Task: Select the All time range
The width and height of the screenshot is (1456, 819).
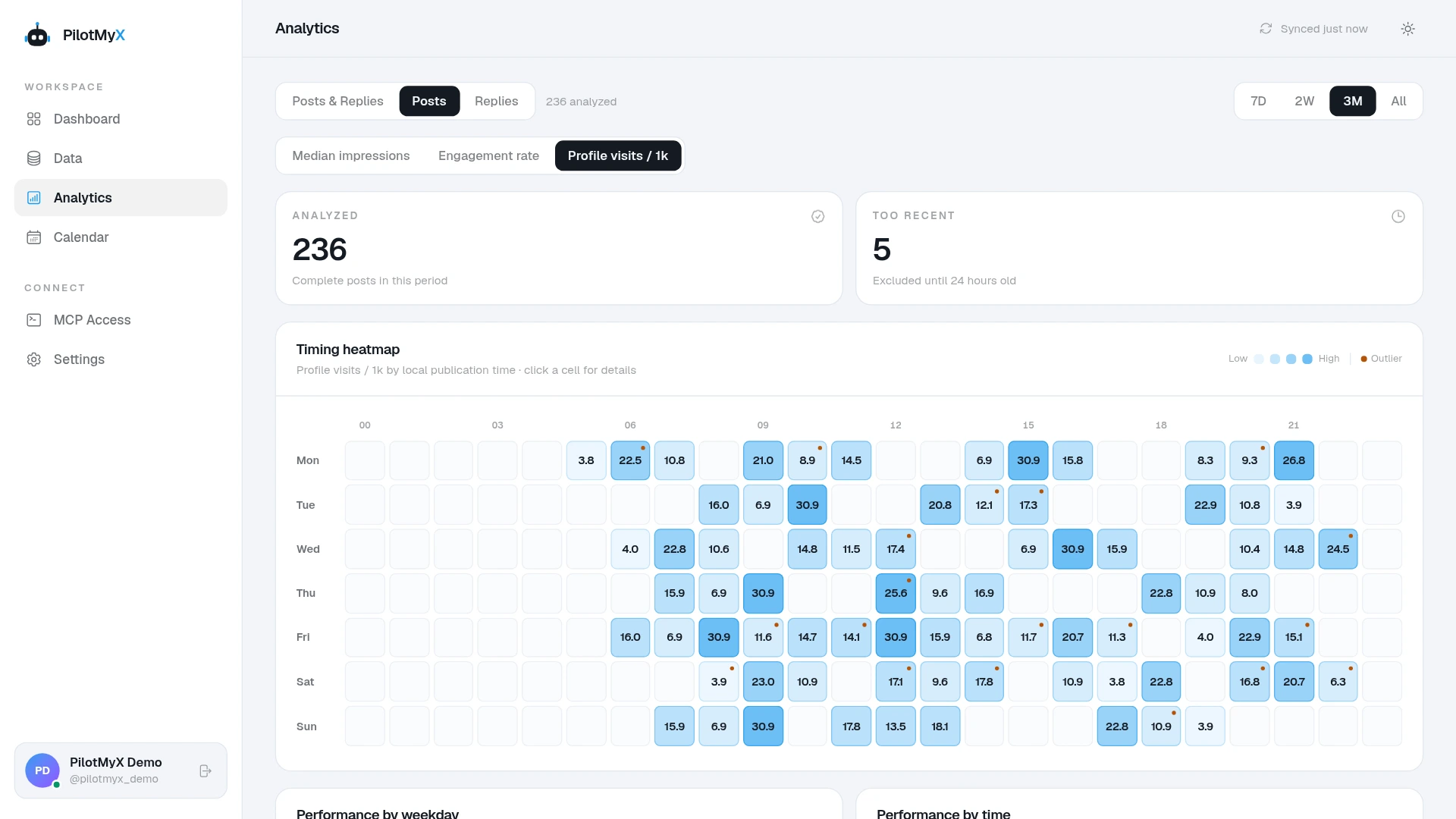Action: click(x=1398, y=101)
